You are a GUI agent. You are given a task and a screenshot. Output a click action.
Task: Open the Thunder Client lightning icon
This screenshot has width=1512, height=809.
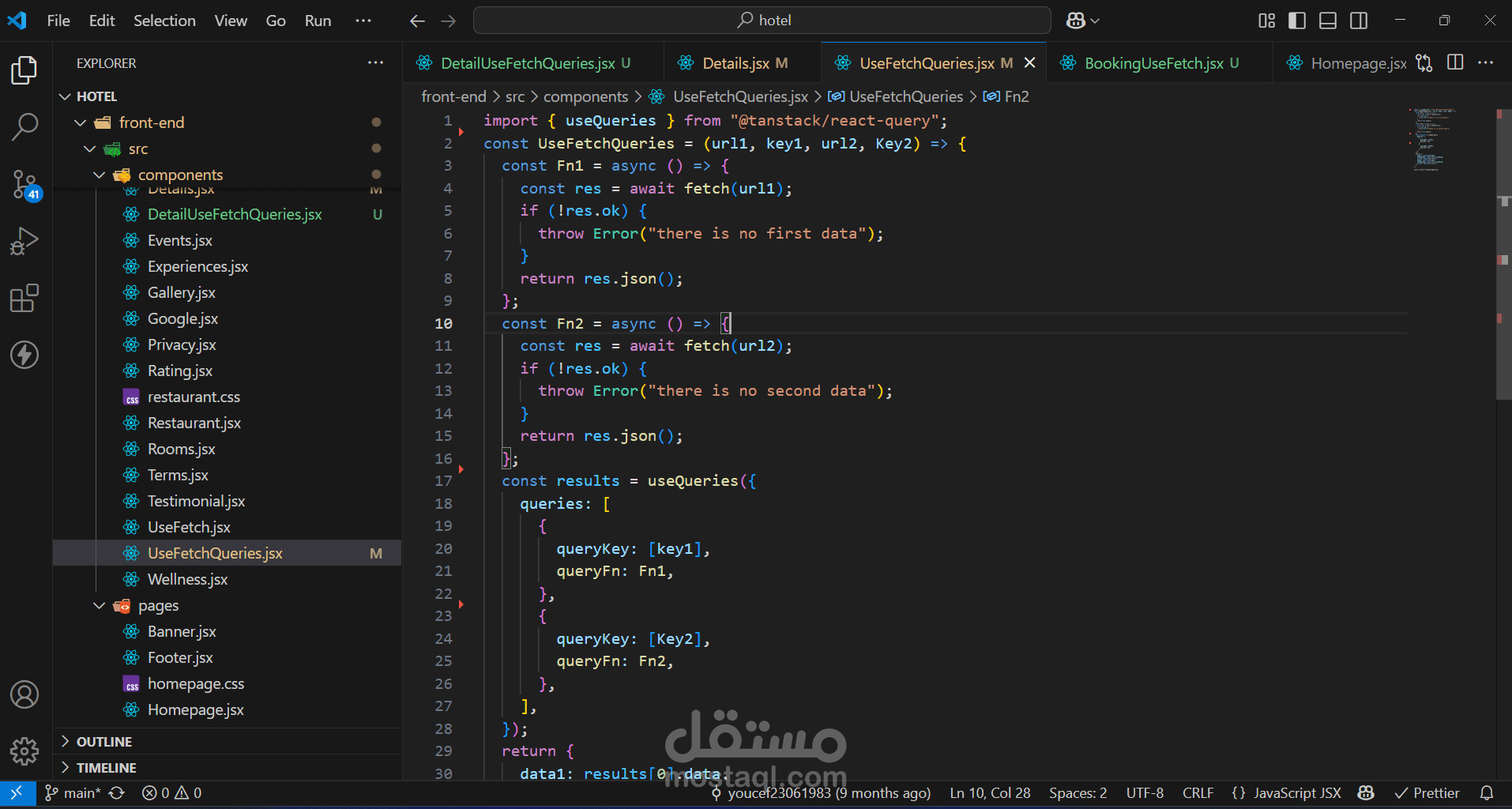(24, 355)
